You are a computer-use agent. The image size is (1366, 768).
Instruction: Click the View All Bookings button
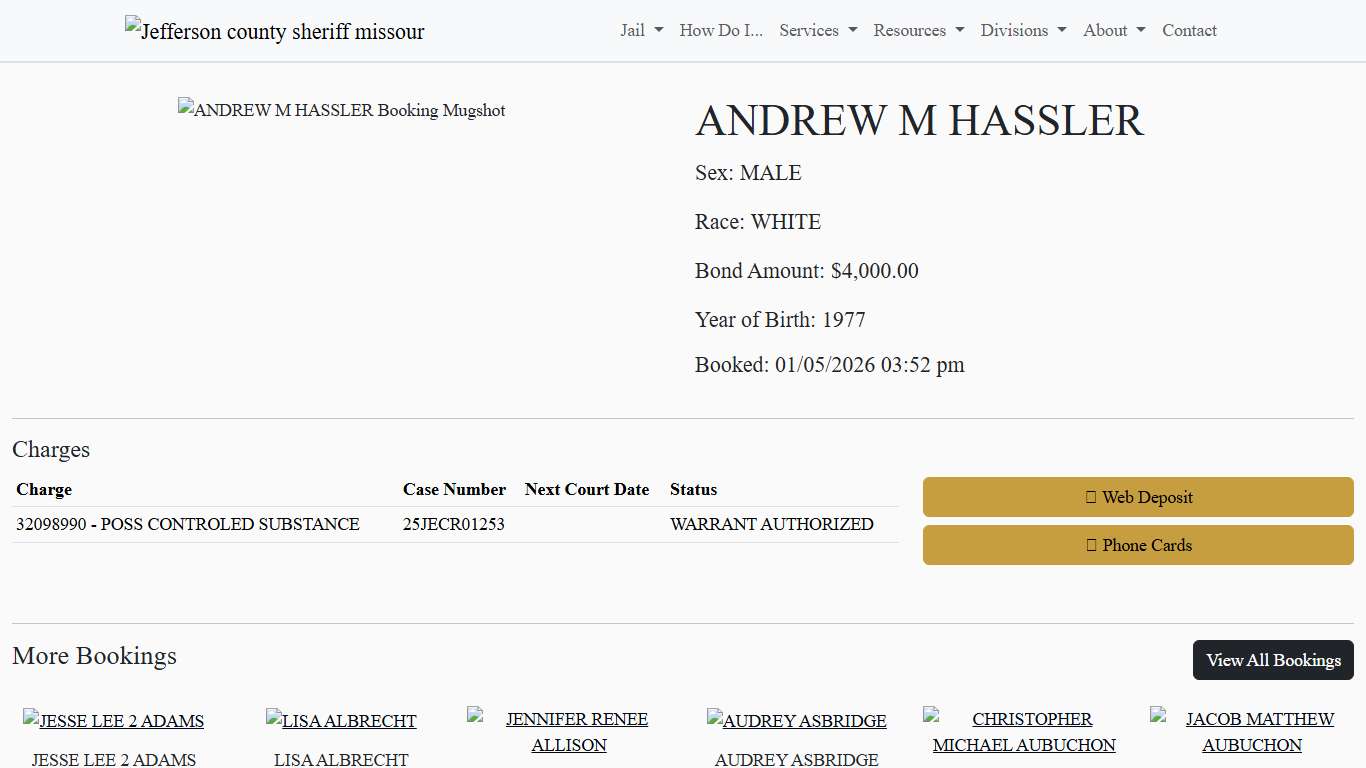[1272, 660]
